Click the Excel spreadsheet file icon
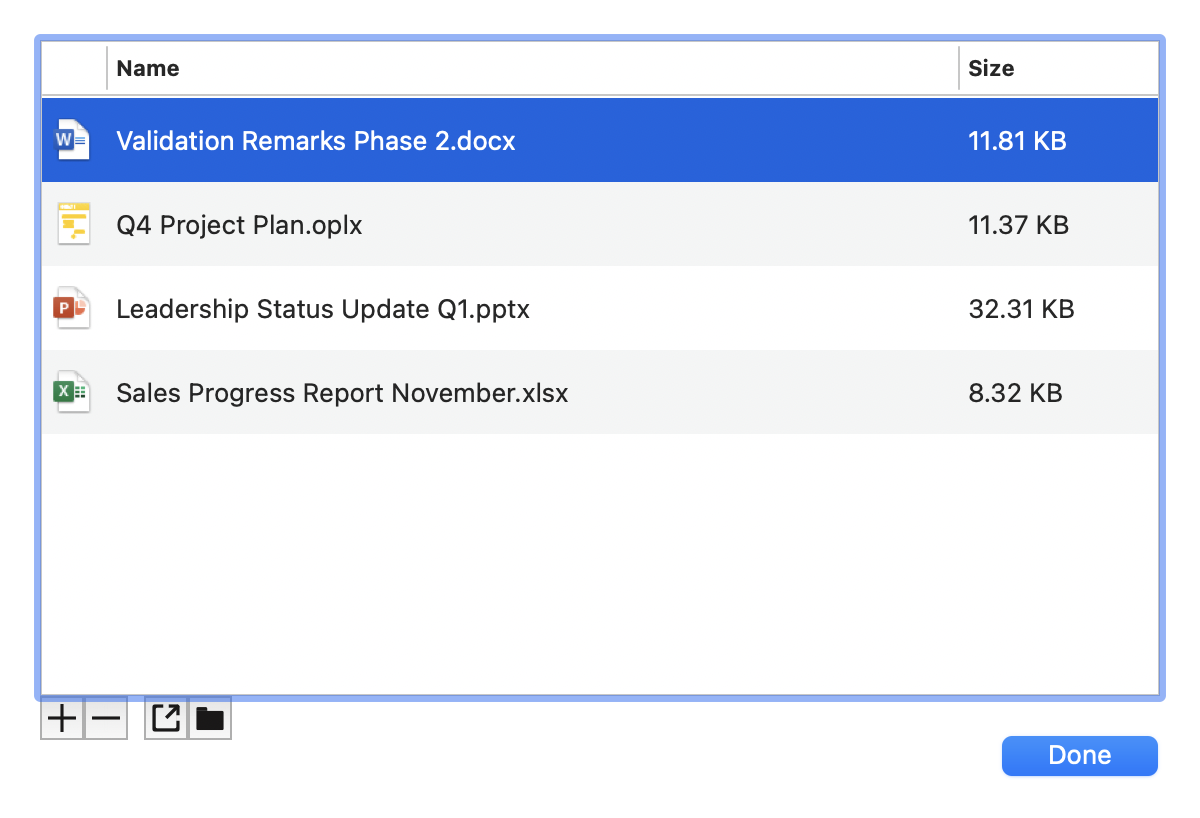The image size is (1200, 818). coord(72,393)
